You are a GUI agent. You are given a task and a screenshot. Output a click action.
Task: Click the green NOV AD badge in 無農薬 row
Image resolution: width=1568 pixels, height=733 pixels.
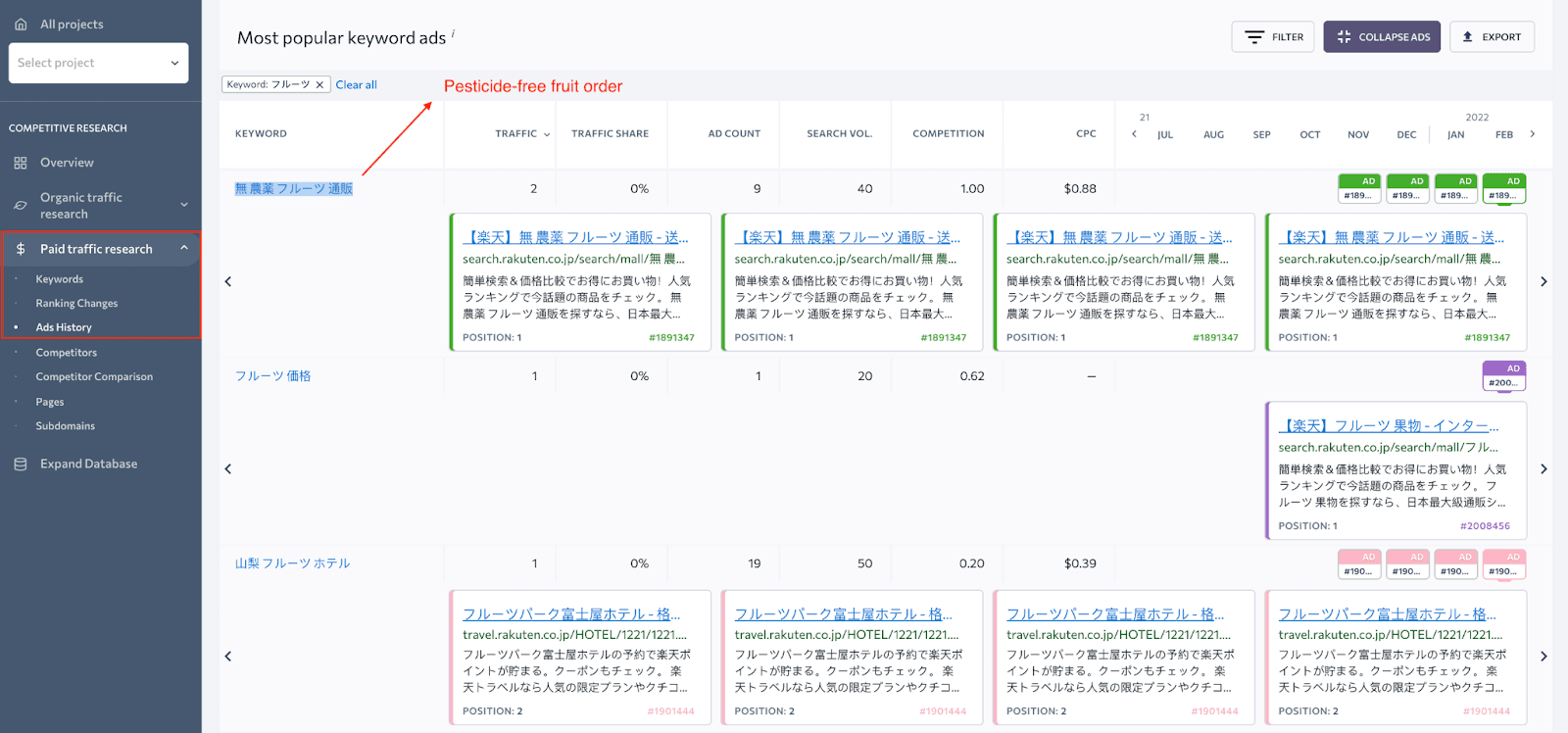tap(1359, 188)
